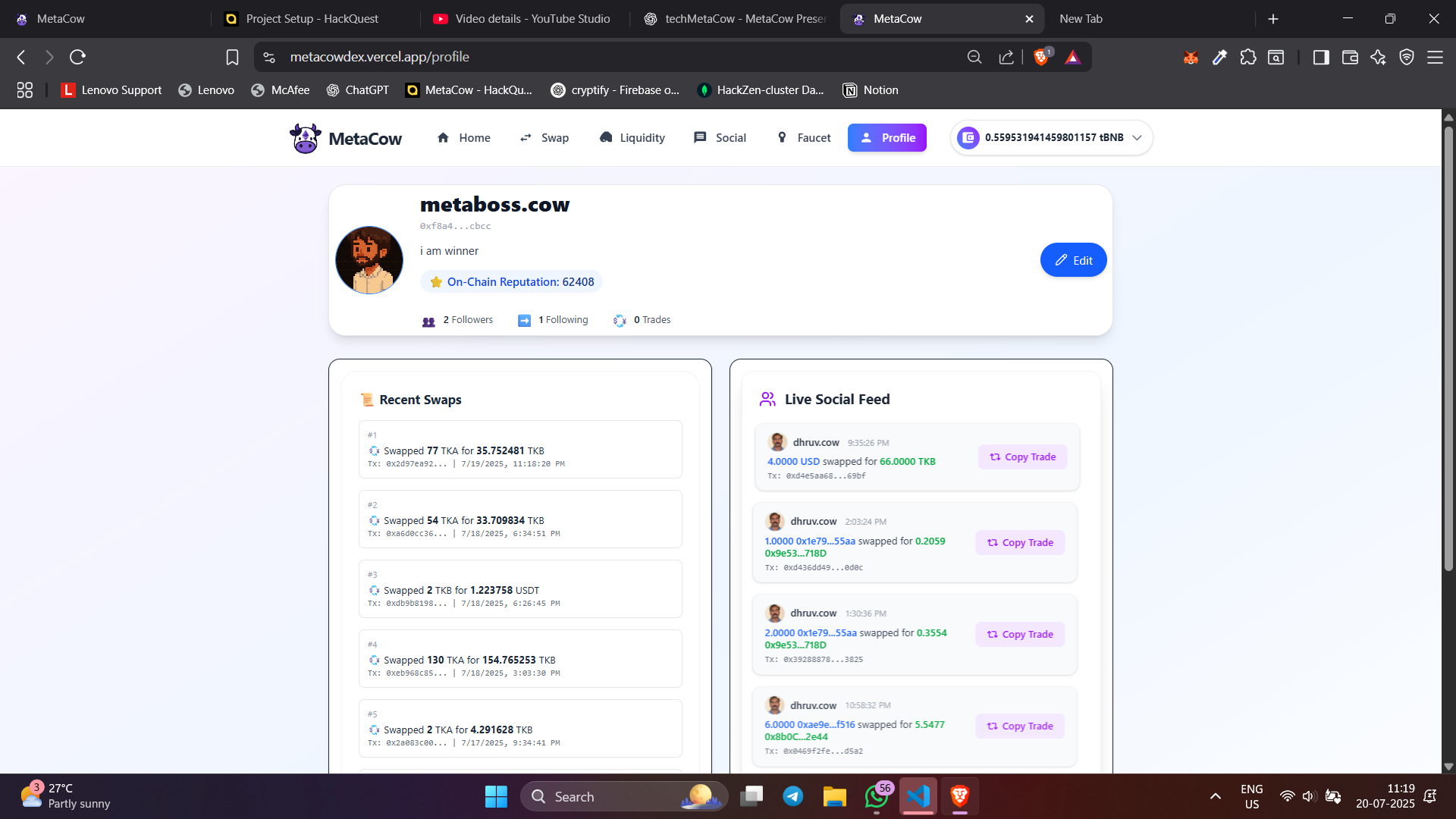Expand the tBNB wallet balance dropdown
Viewport: 1456px width, 819px height.
pyautogui.click(x=1137, y=138)
